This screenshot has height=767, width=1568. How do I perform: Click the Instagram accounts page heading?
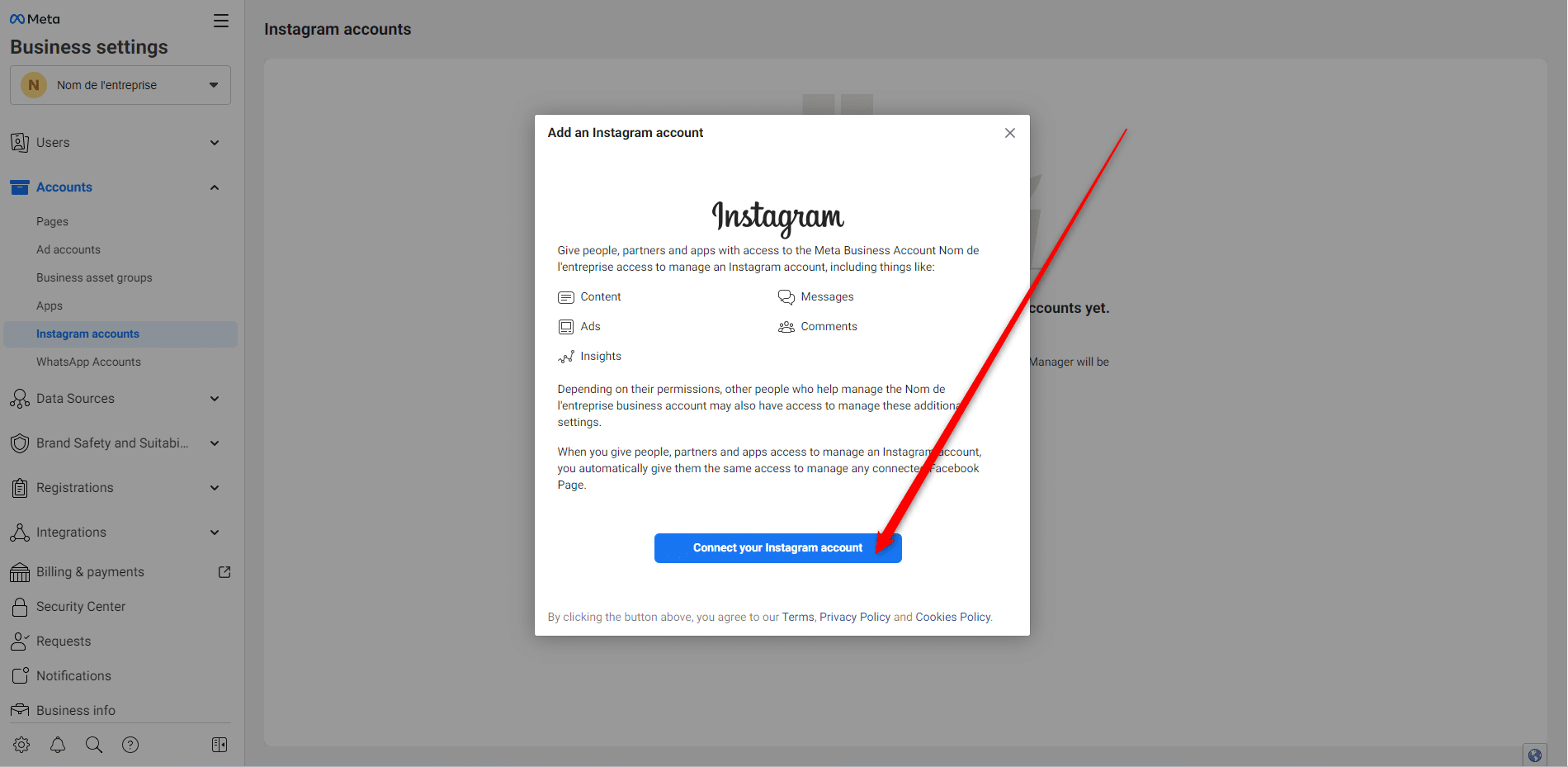tap(338, 29)
